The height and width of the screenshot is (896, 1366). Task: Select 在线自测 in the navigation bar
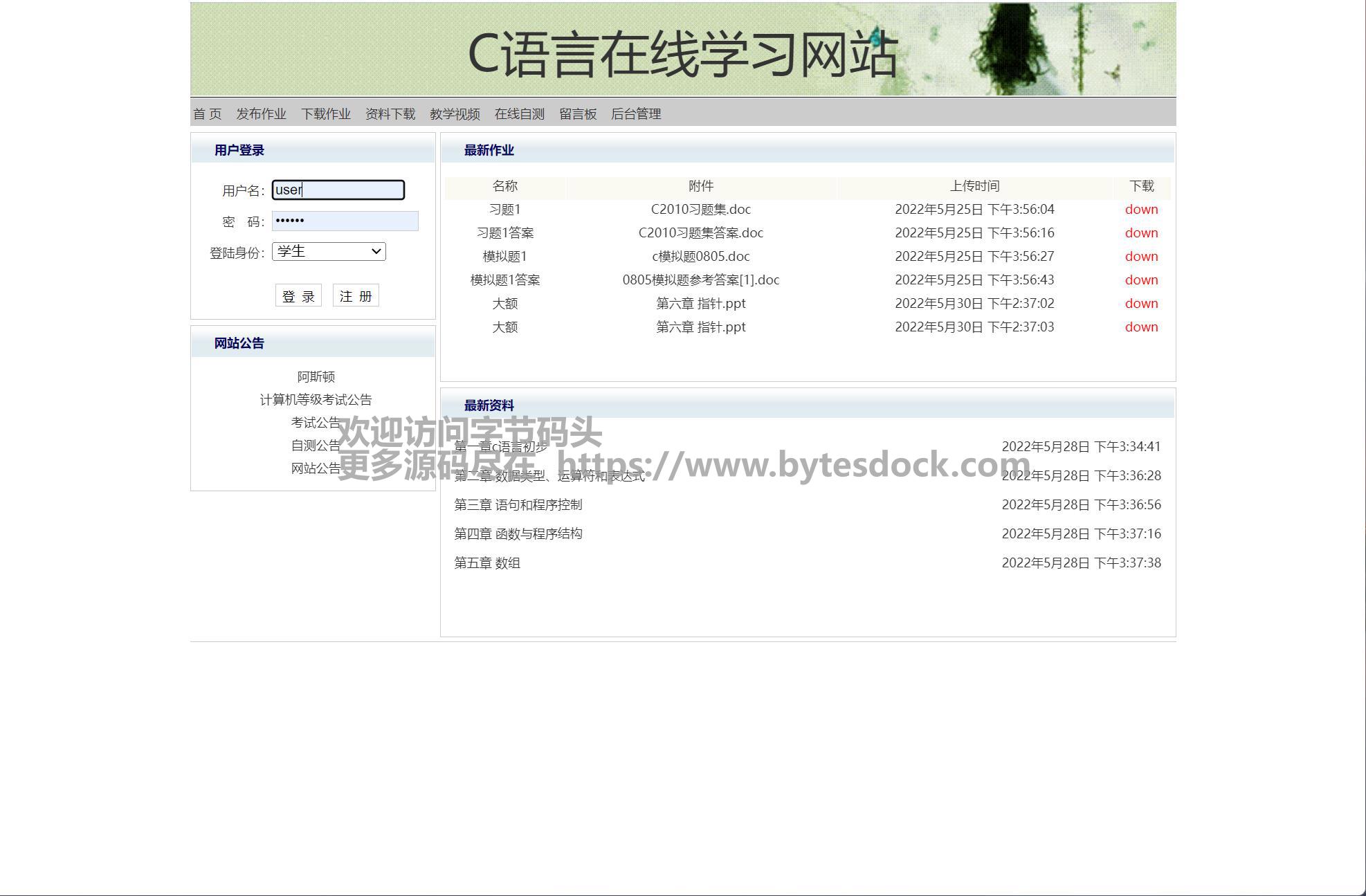(519, 114)
